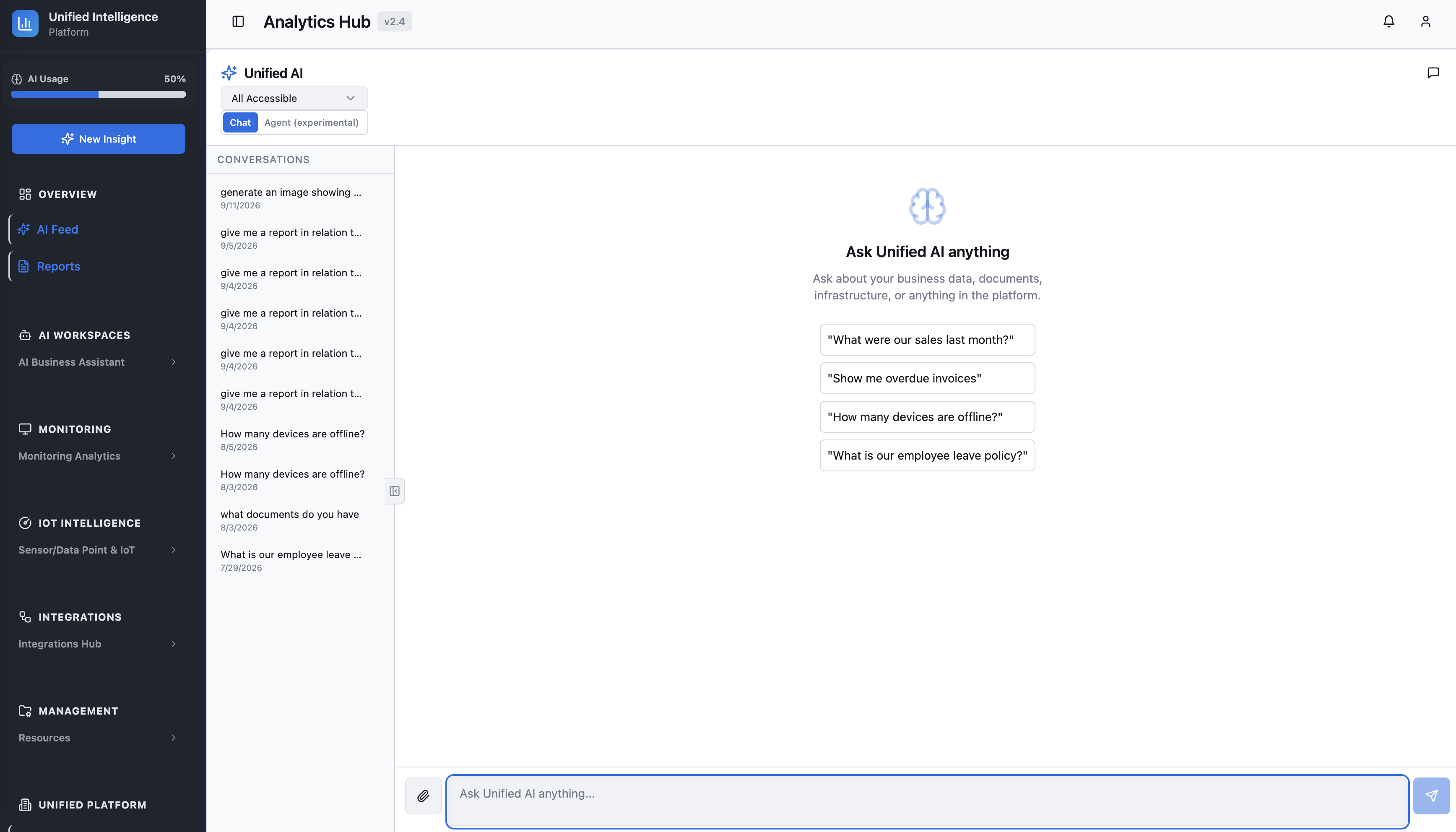Click the Unified AI sparkle icon
The height and width of the screenshot is (832, 1456).
[x=229, y=73]
